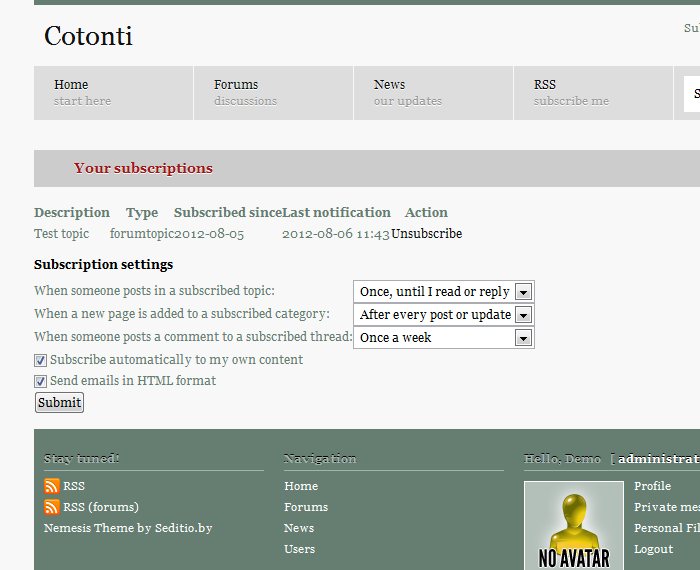Open the RSS subscribe me menu item
Viewport: 700px width, 570px height.
coord(593,93)
